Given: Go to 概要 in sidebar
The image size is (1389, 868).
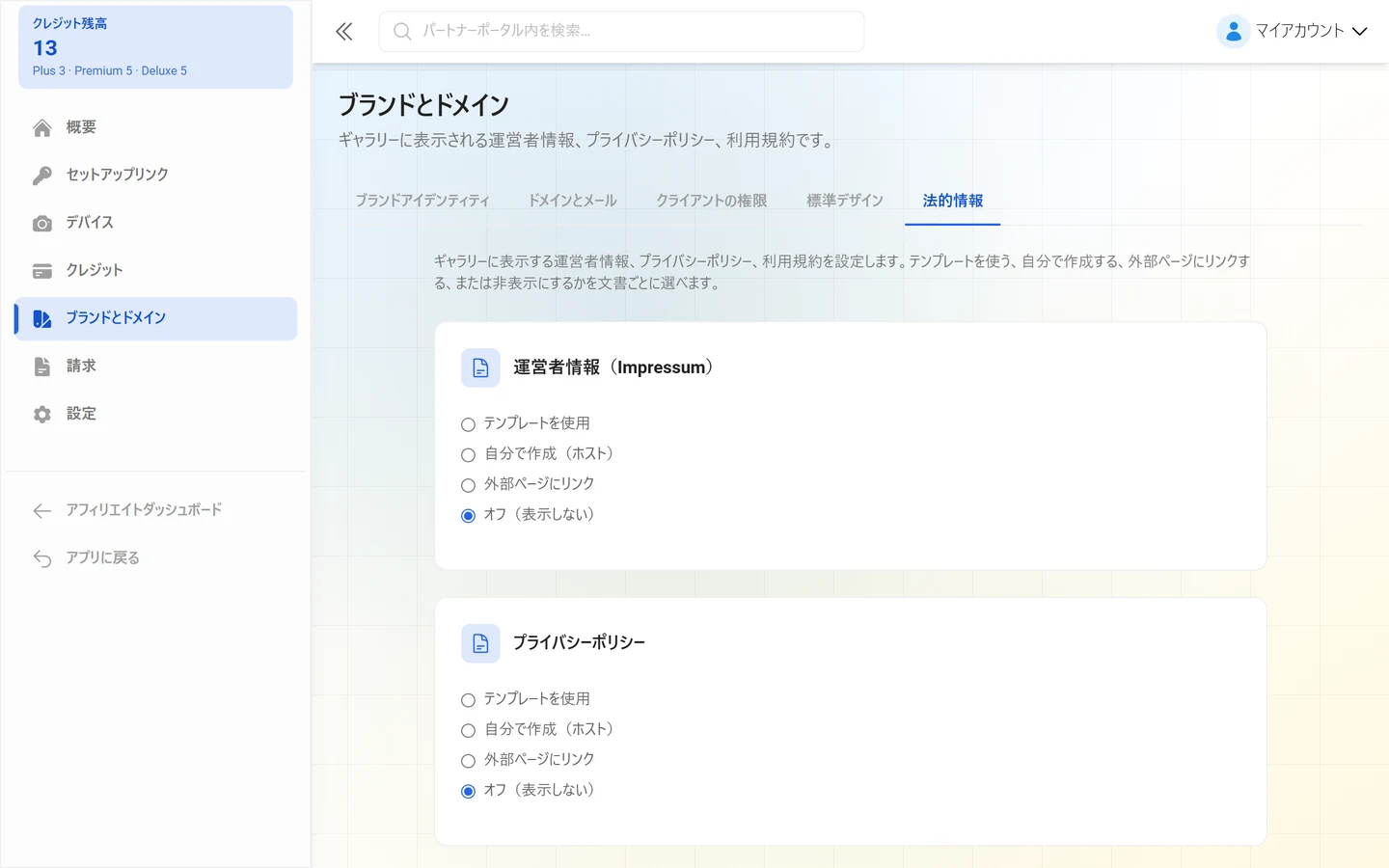Looking at the screenshot, I should 155,127.
